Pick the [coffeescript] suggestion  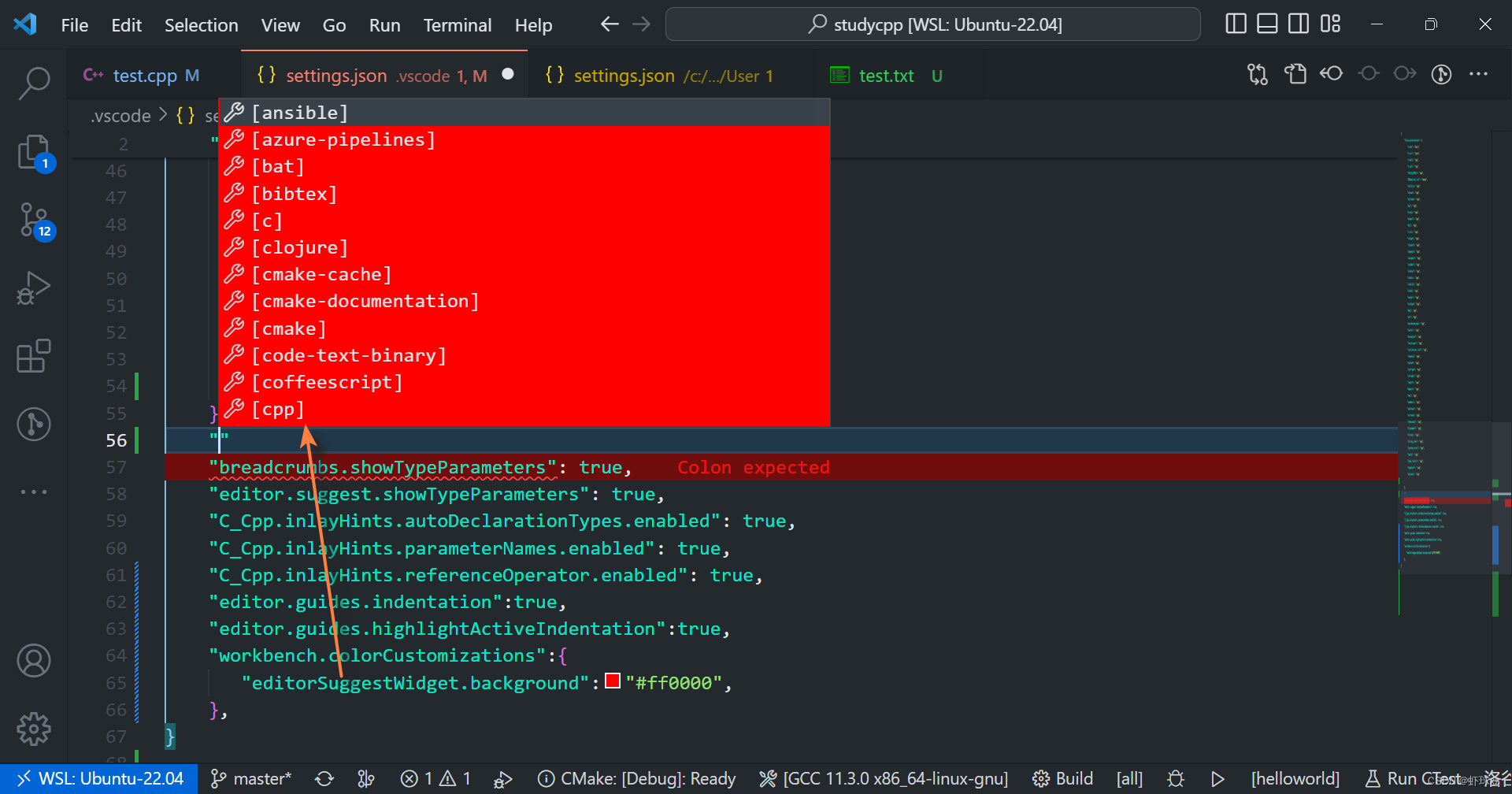(x=524, y=382)
